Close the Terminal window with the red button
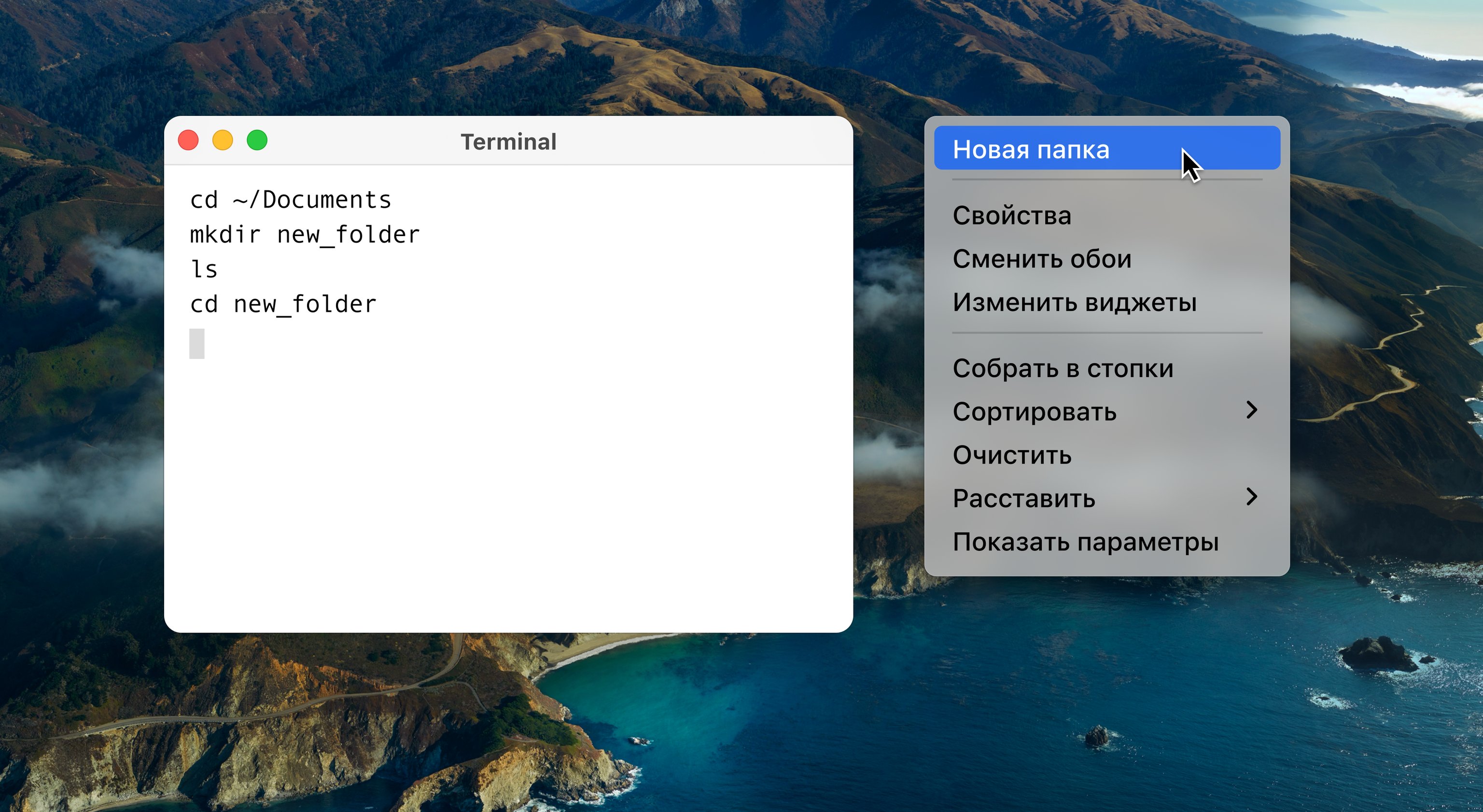This screenshot has height=812, width=1483. [x=188, y=140]
